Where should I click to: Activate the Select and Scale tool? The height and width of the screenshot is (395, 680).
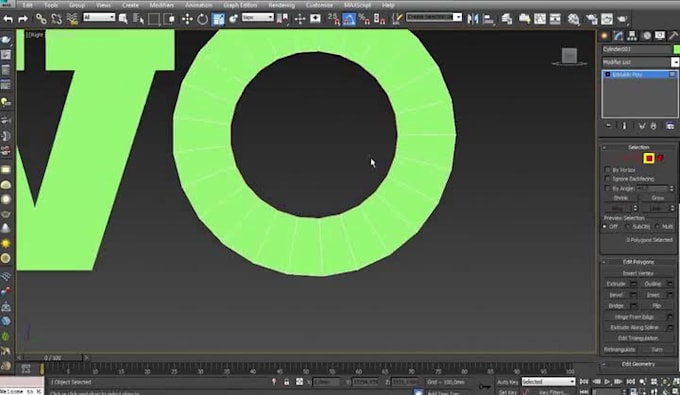click(x=219, y=19)
